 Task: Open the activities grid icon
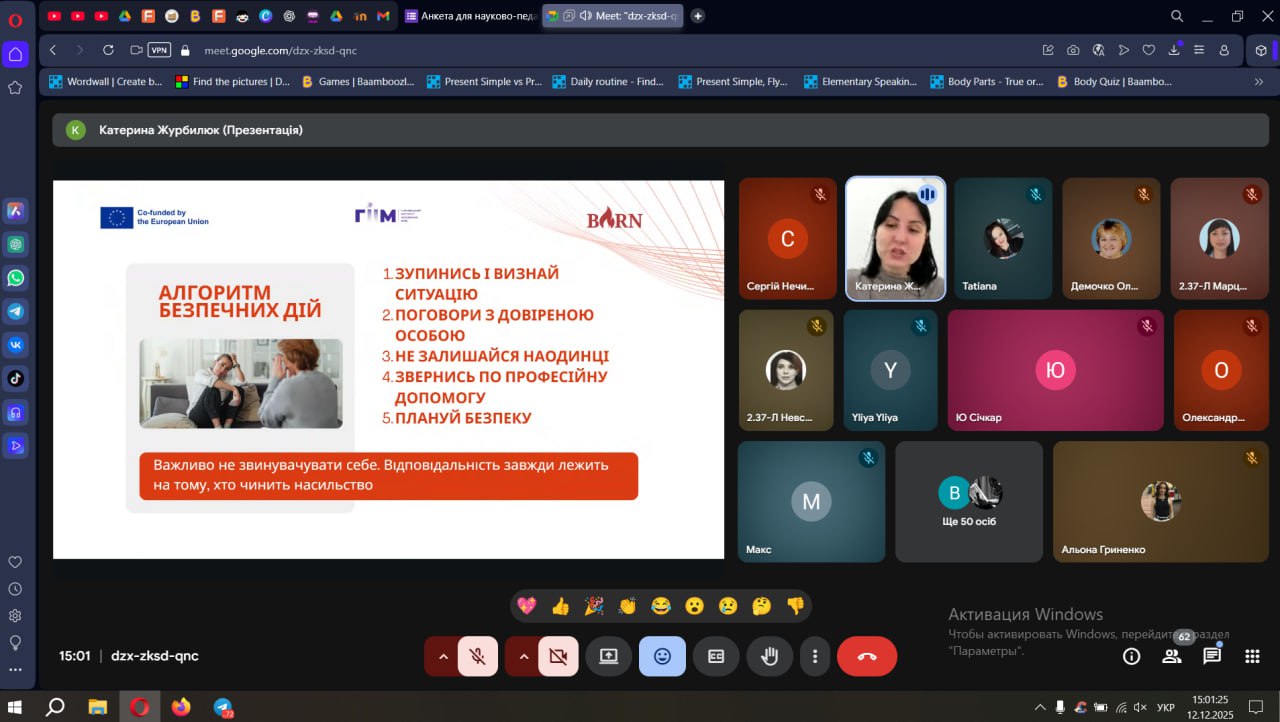(x=1252, y=656)
